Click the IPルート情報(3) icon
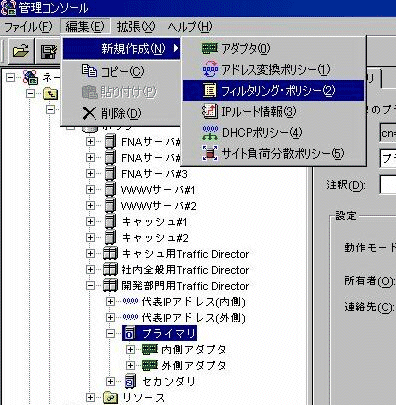 pos(210,111)
